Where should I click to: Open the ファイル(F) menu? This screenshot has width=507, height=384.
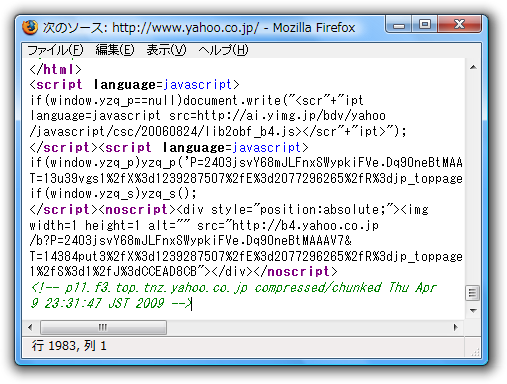point(55,50)
